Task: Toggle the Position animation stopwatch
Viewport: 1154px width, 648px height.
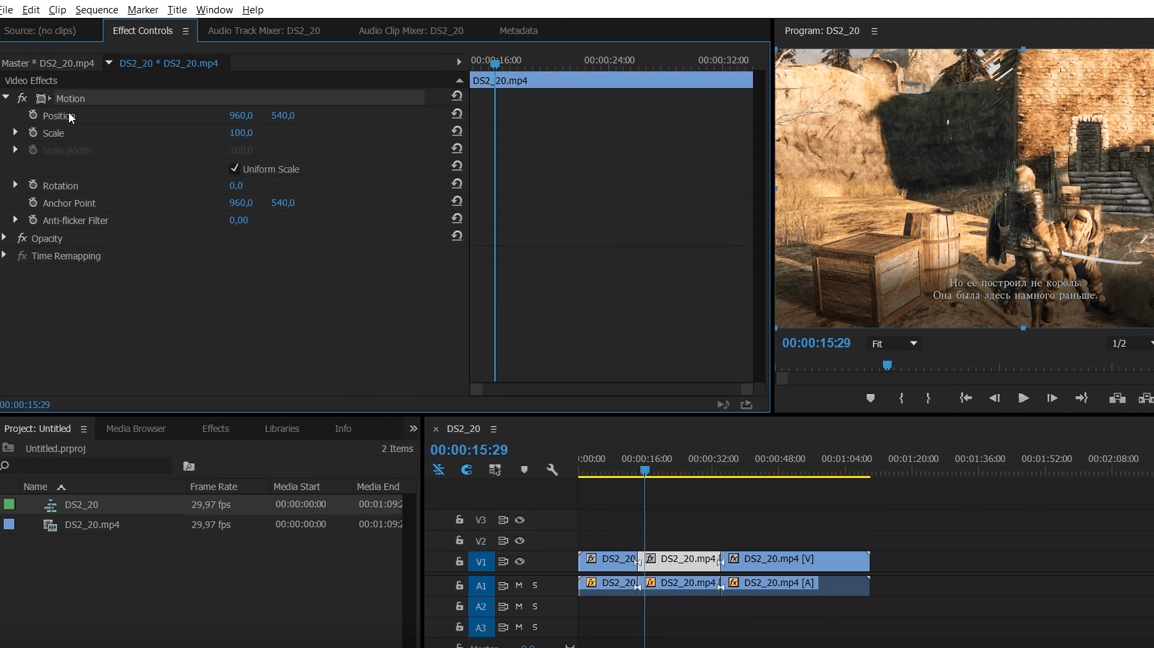Action: click(33, 115)
